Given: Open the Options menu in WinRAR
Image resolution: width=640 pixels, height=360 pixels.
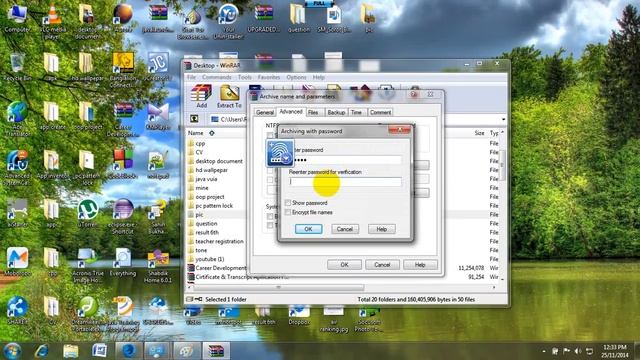Looking at the screenshot, I should [296, 77].
